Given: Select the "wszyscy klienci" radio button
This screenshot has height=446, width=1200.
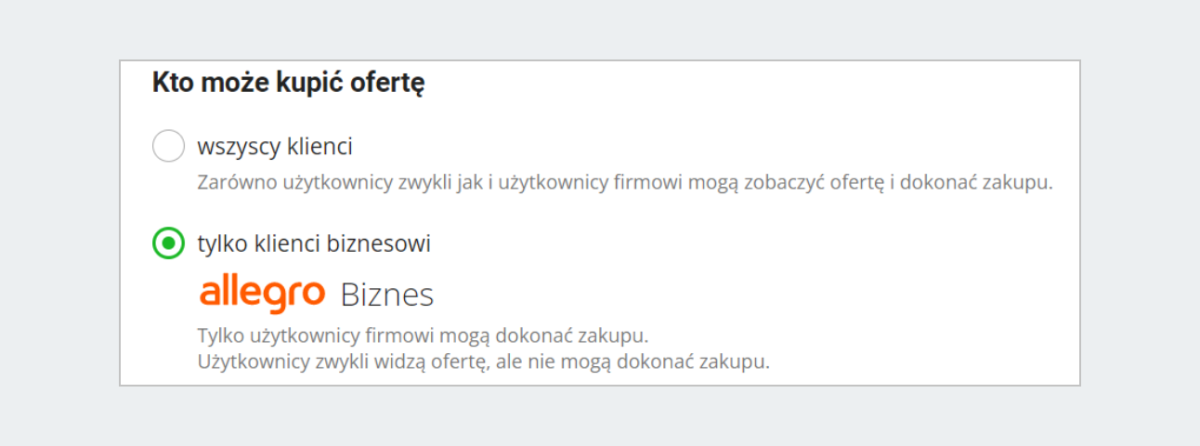Looking at the screenshot, I should click(168, 147).
